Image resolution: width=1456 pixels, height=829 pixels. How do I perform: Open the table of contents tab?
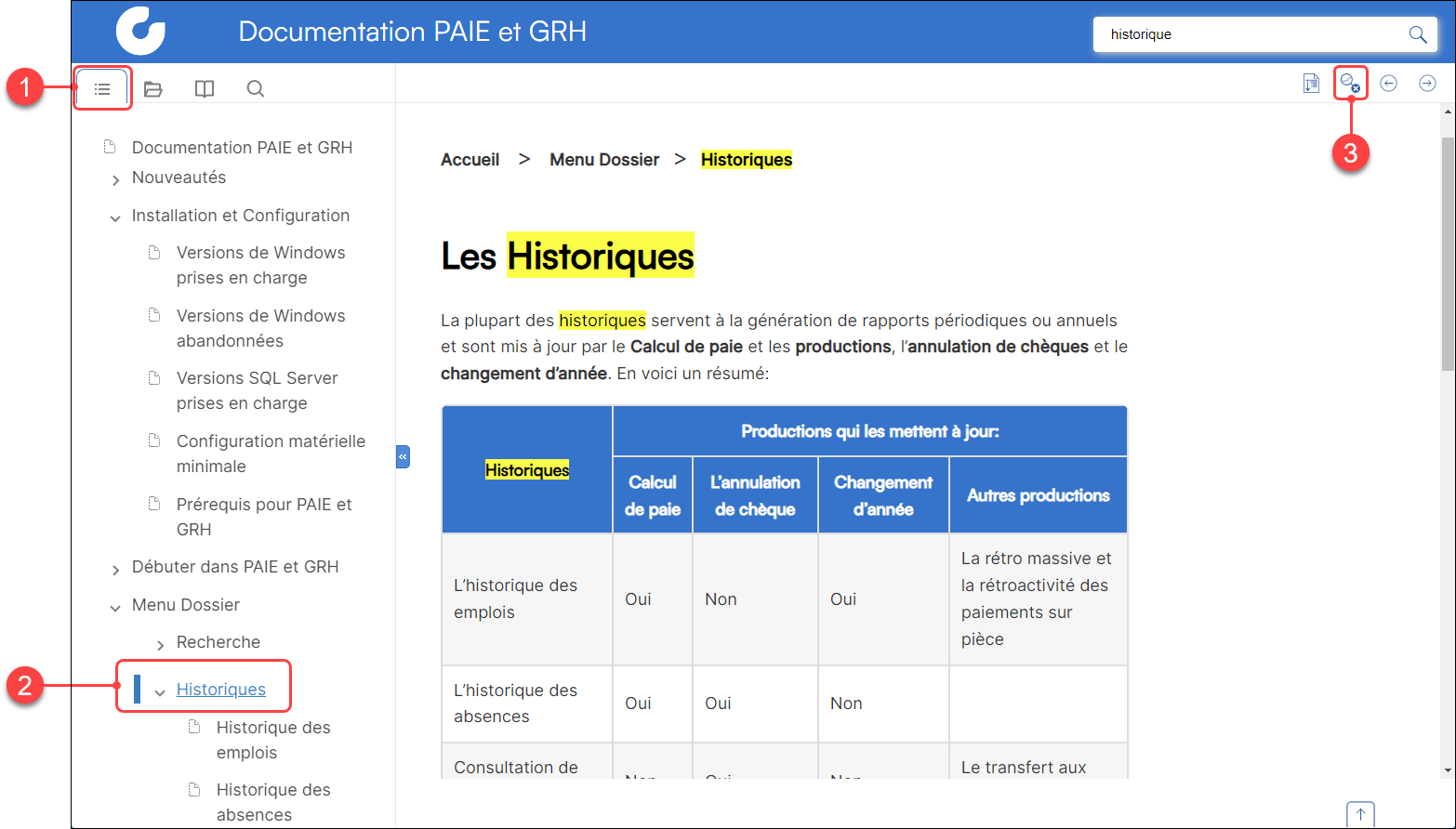click(102, 89)
